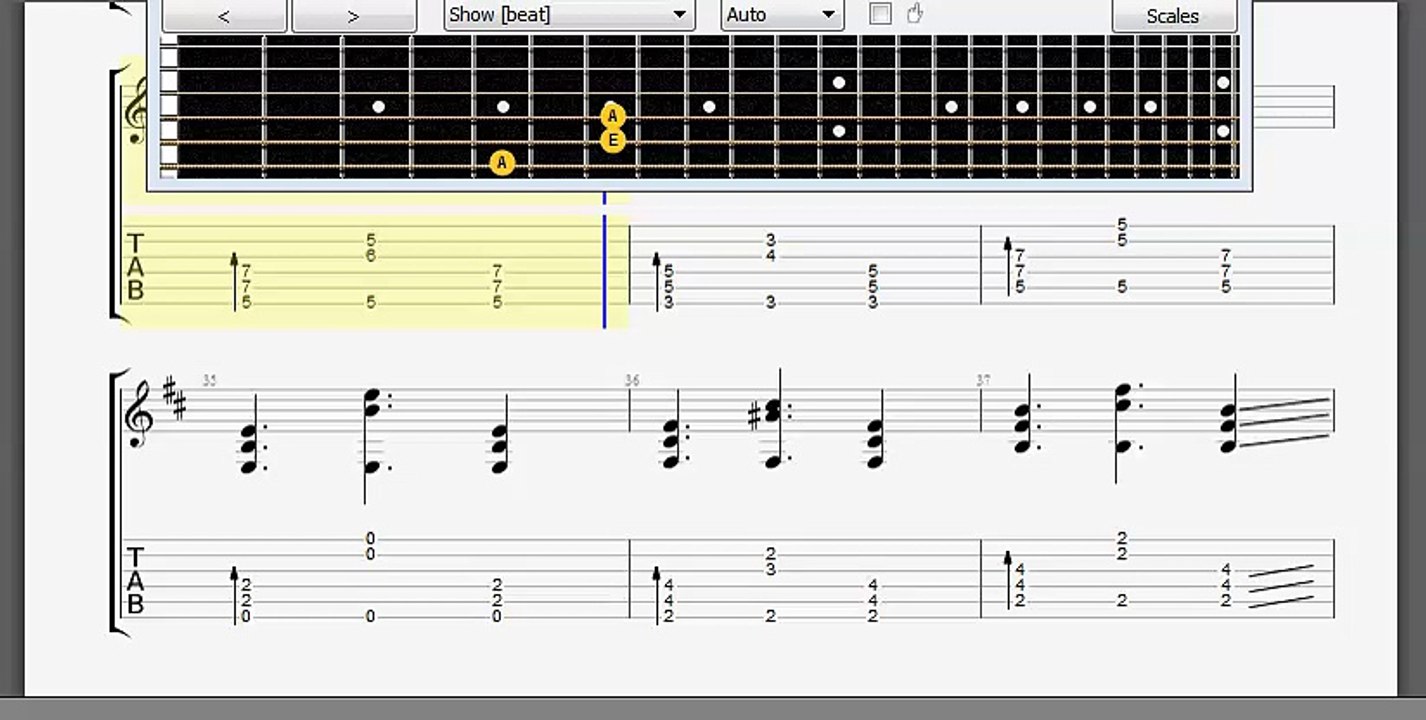1426x720 pixels.
Task: Click the TAB label of lower tablature
Action: [135, 581]
